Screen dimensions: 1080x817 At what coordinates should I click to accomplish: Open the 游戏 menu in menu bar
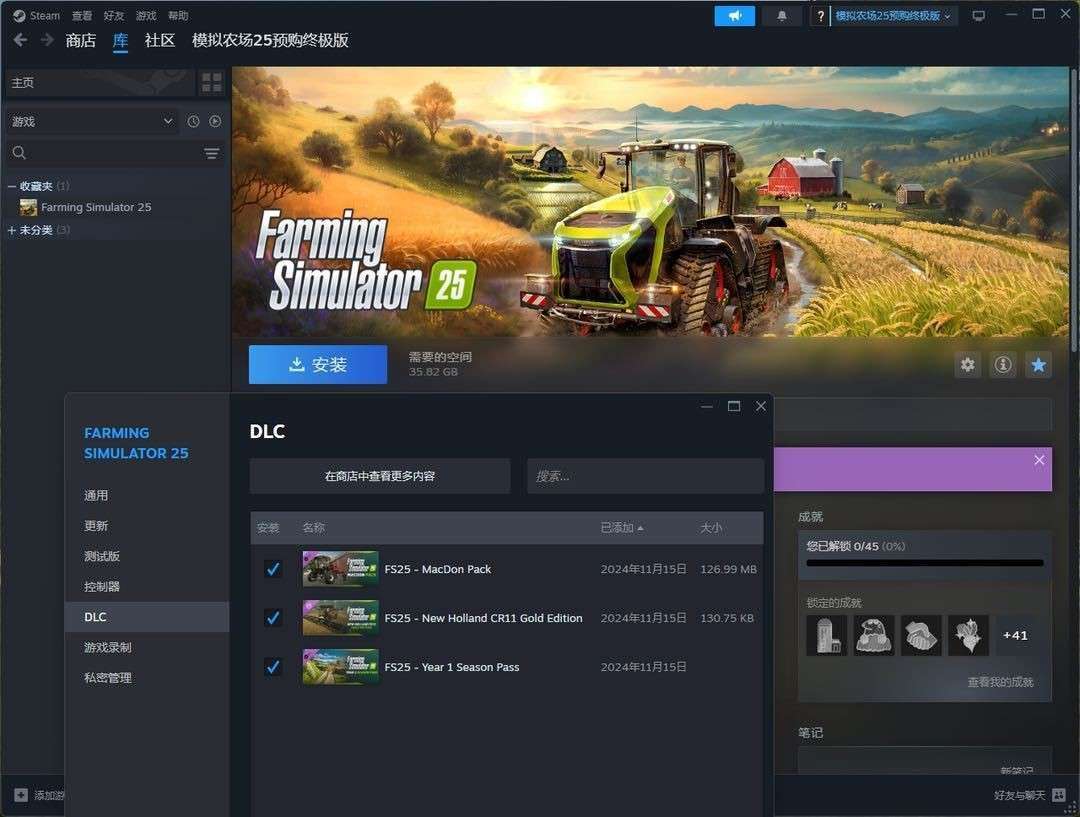point(146,15)
